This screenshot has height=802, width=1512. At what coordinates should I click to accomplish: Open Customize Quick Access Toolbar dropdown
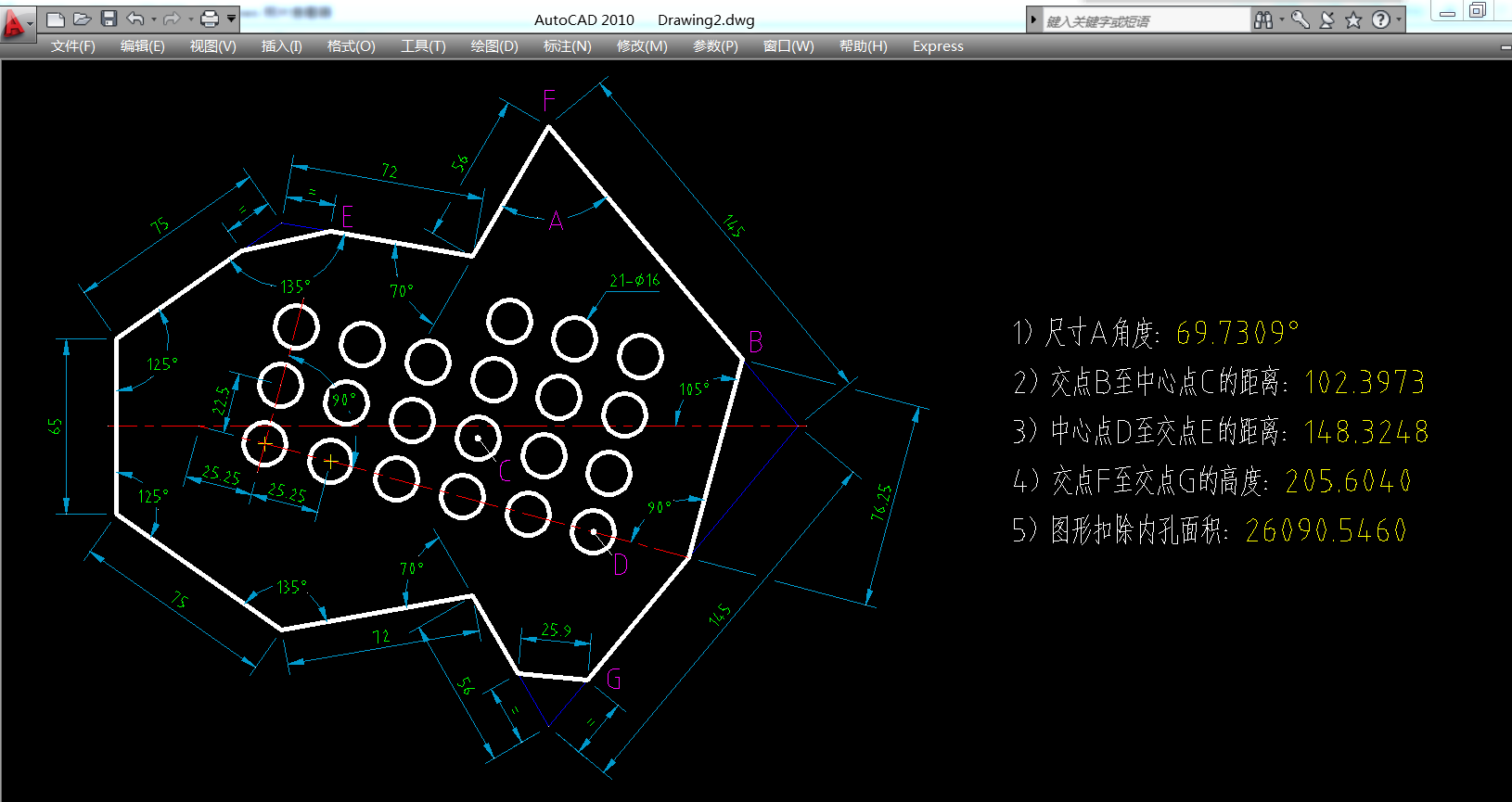231,19
